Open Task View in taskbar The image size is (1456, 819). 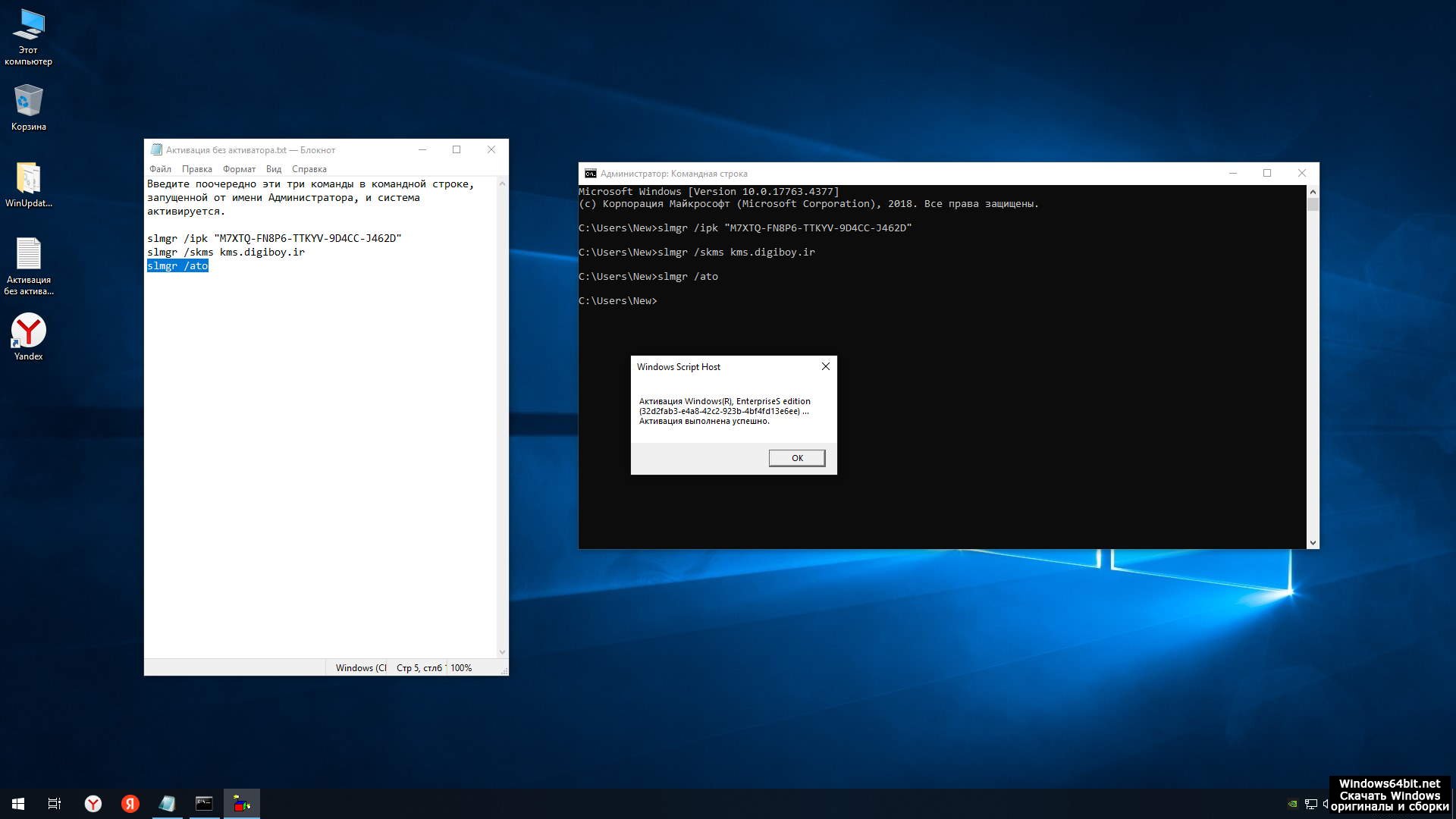[x=55, y=803]
